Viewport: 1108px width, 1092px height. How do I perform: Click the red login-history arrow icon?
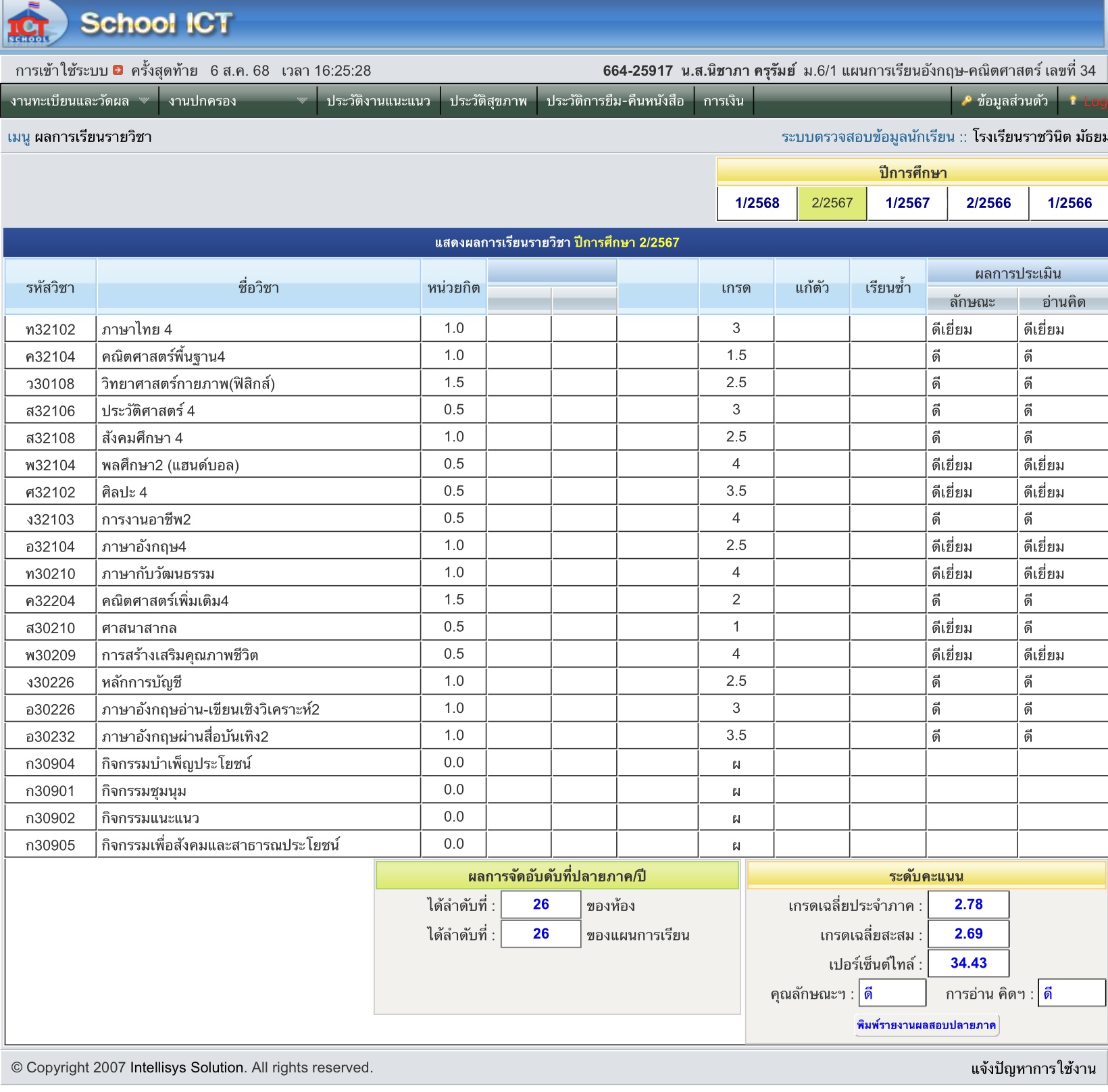click(x=118, y=70)
